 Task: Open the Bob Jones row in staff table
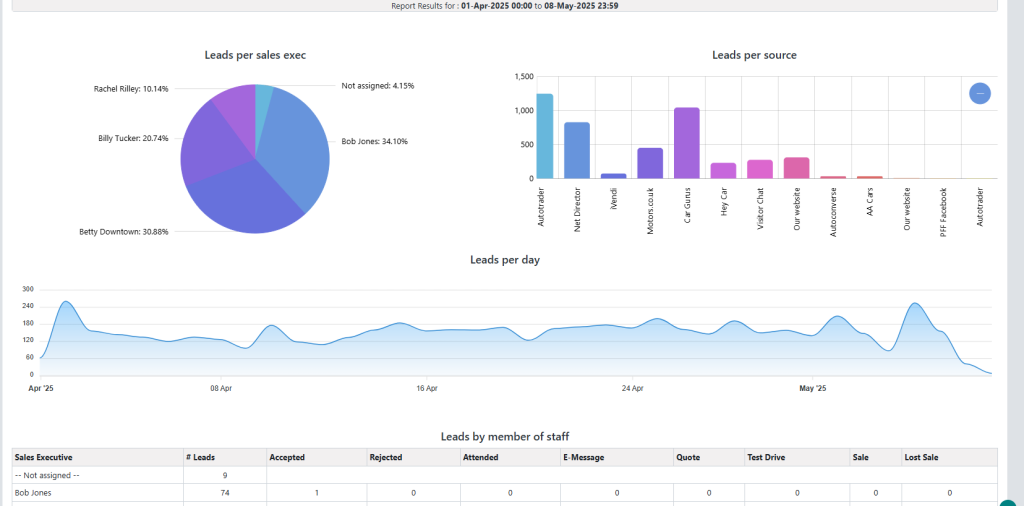point(35,493)
